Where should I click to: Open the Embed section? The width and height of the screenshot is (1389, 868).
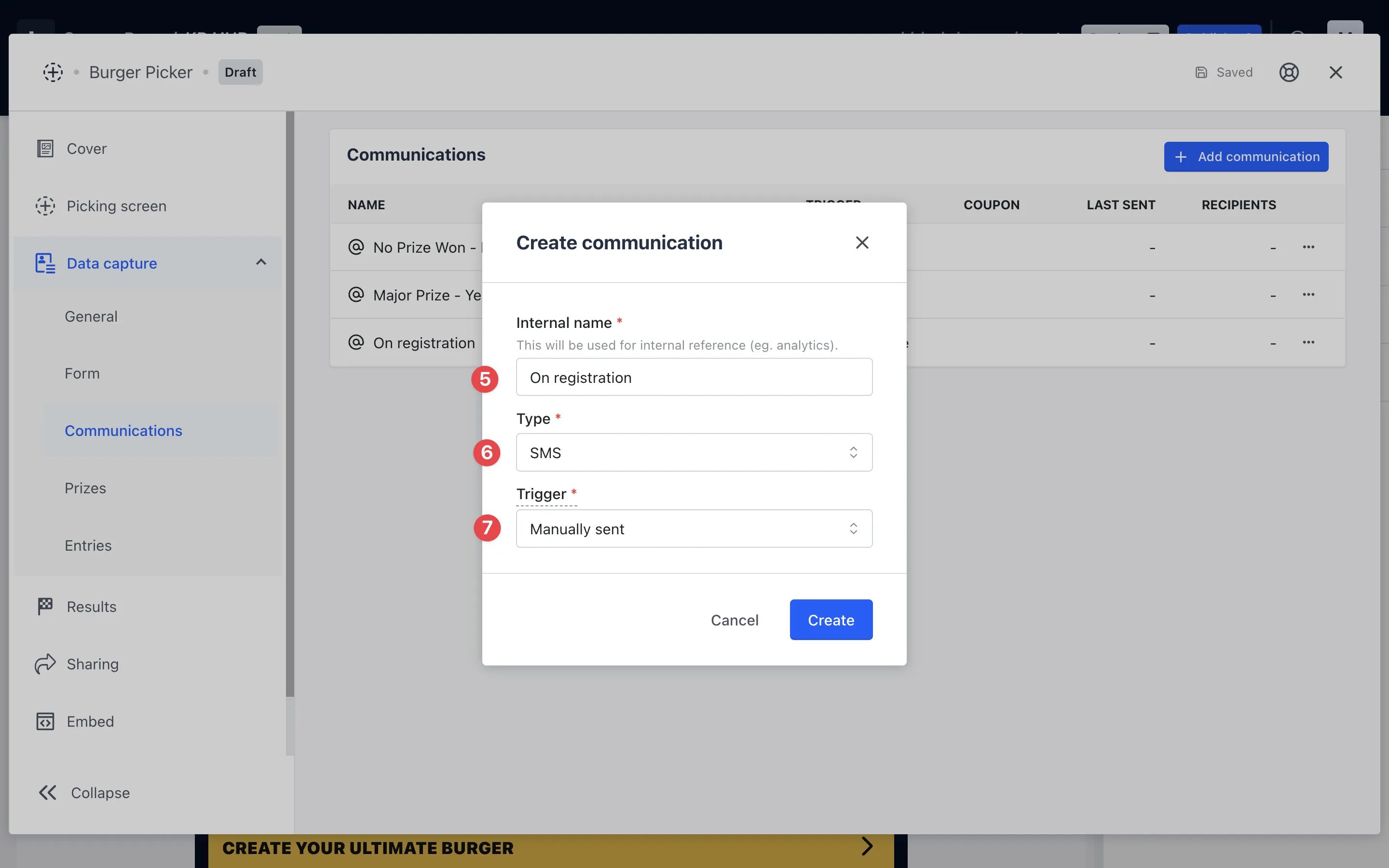pyautogui.click(x=148, y=721)
